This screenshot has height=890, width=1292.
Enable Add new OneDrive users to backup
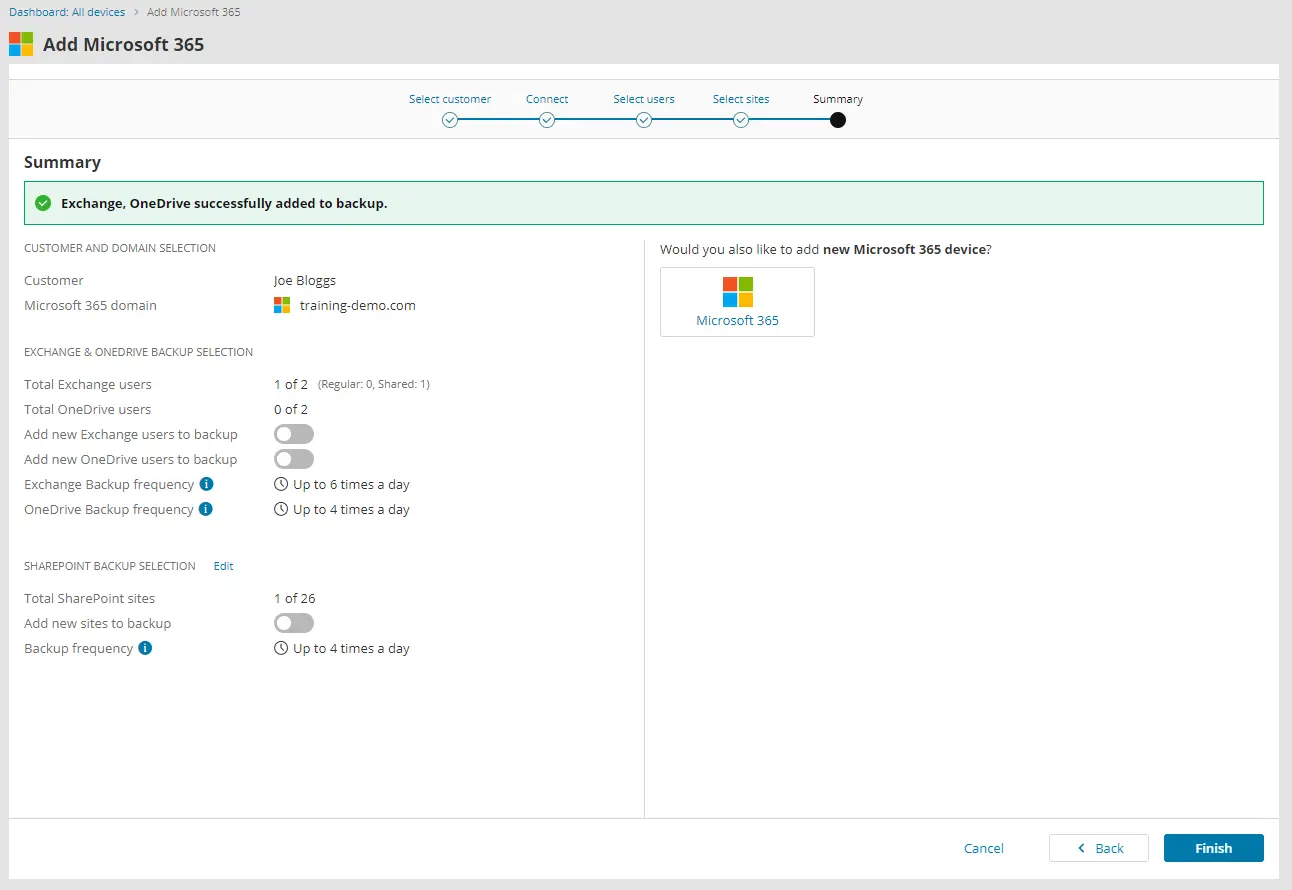294,459
